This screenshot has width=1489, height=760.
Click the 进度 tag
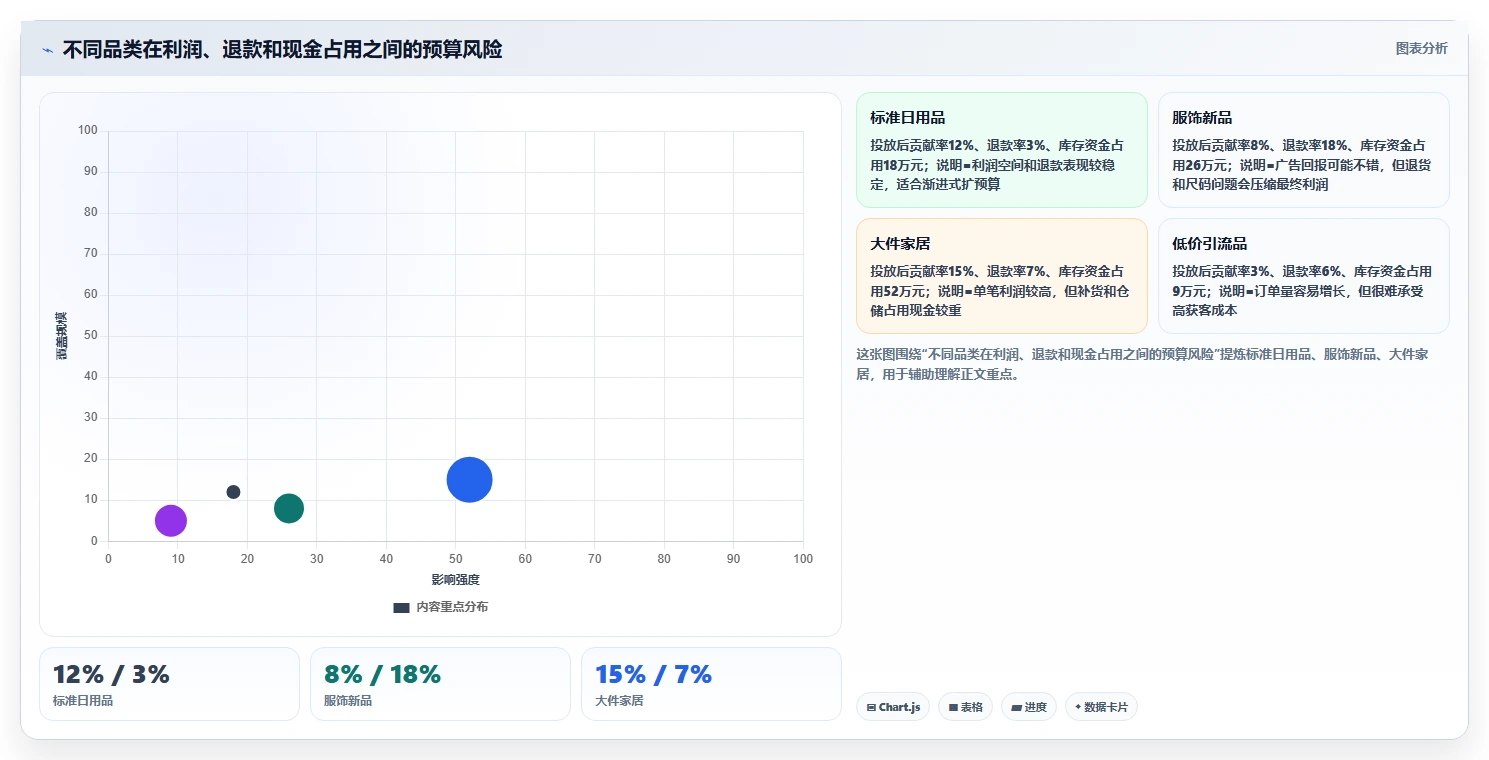pos(1028,707)
